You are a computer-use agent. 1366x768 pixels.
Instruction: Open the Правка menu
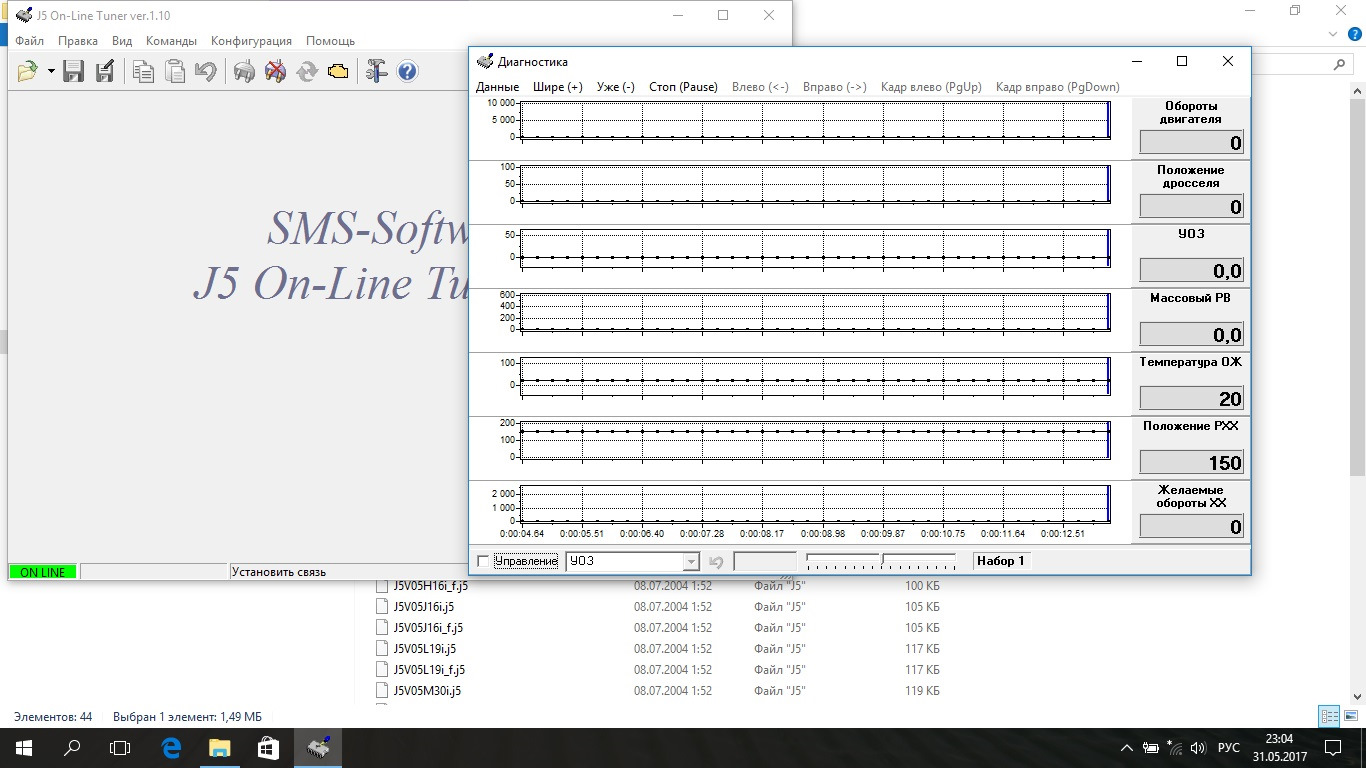[x=78, y=41]
